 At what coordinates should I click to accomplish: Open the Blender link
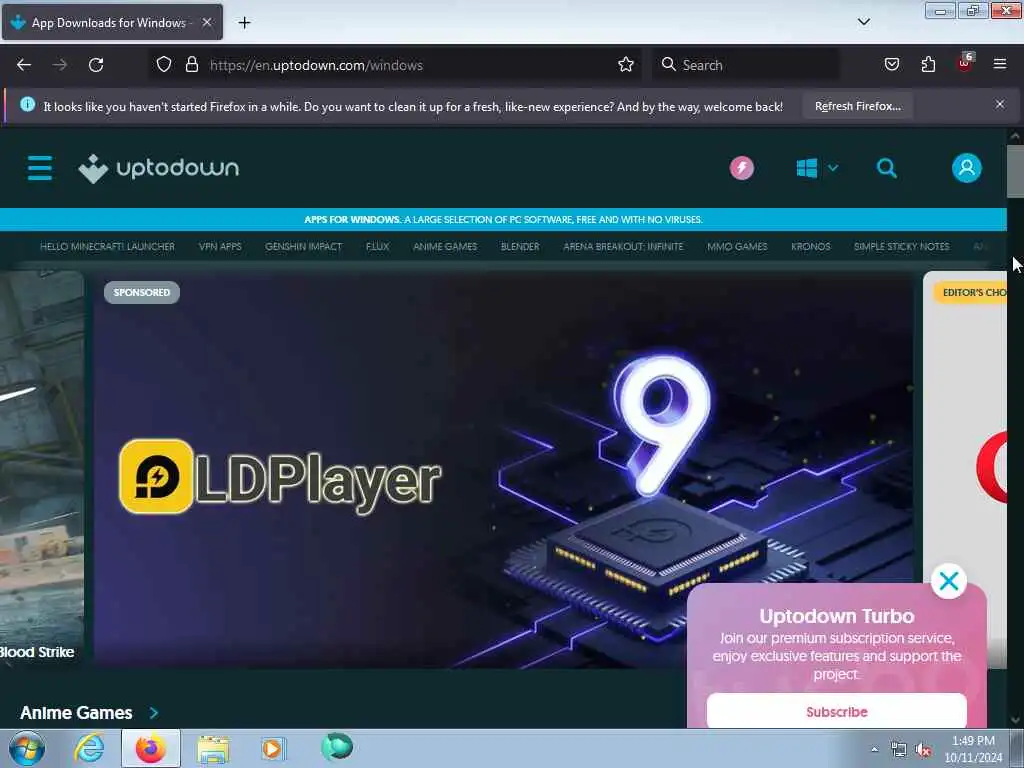click(520, 246)
